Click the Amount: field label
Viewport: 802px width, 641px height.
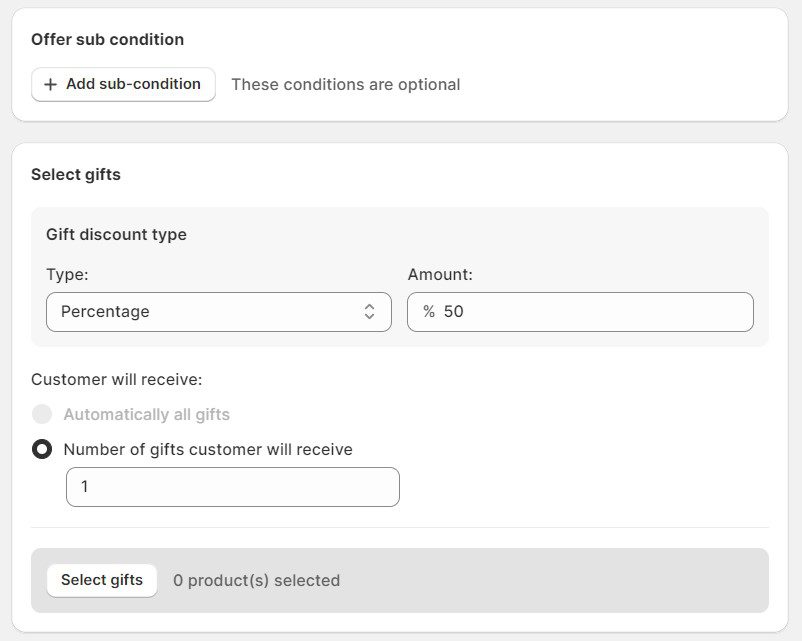pos(440,274)
